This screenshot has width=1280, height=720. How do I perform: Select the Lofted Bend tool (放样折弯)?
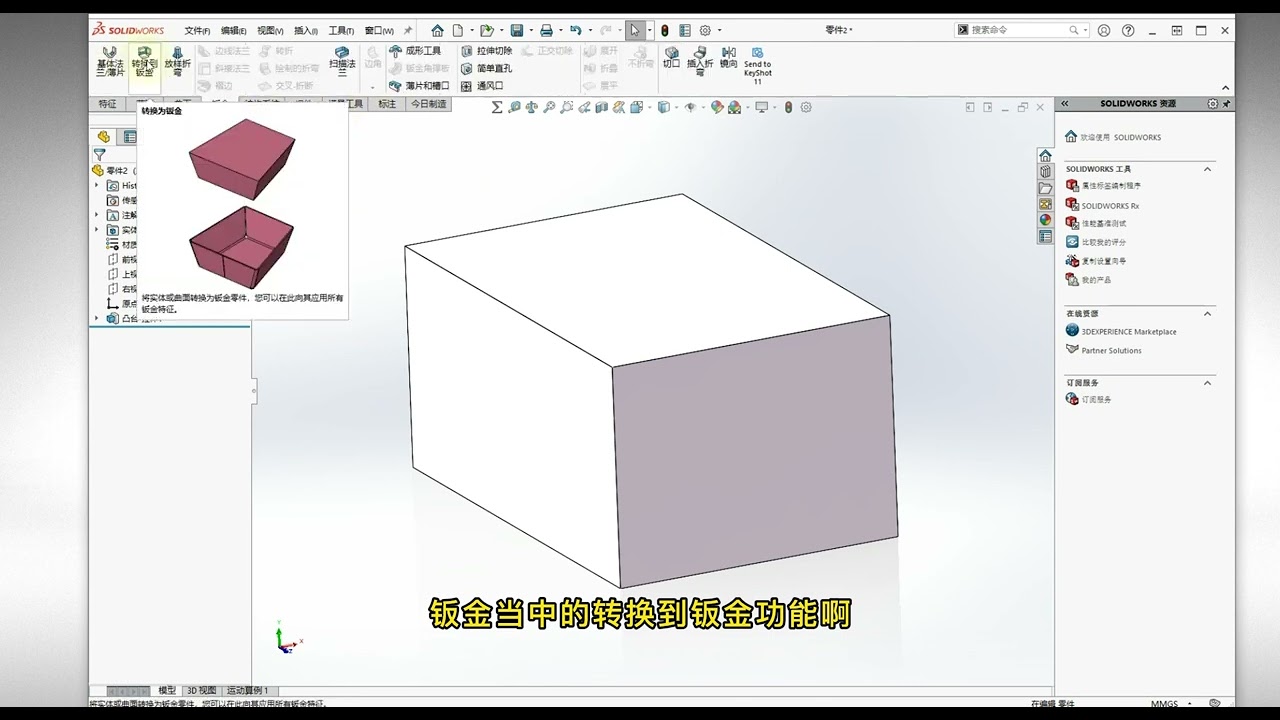(178, 61)
